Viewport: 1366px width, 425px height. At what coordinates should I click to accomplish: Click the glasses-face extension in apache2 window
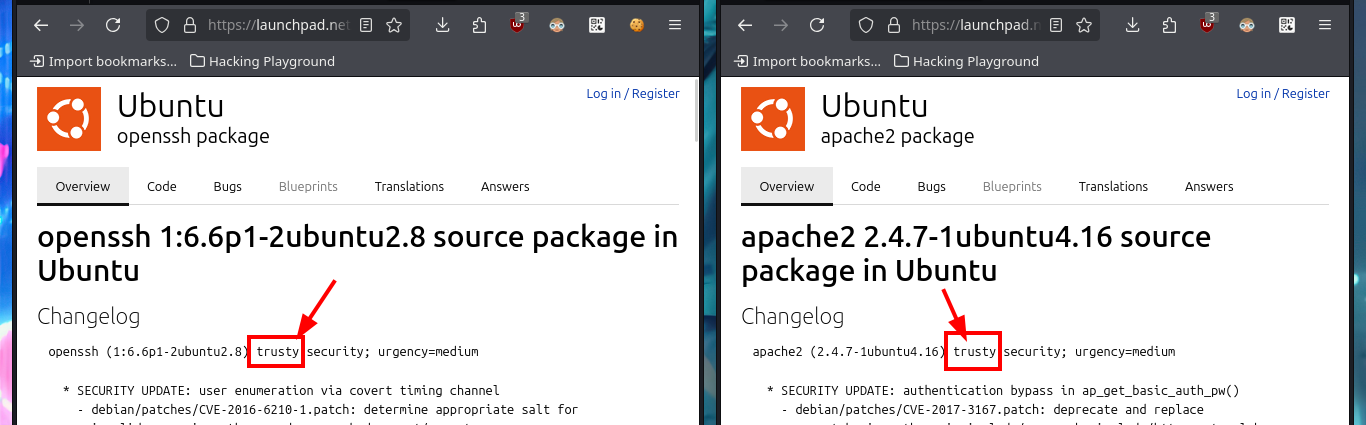1247,25
